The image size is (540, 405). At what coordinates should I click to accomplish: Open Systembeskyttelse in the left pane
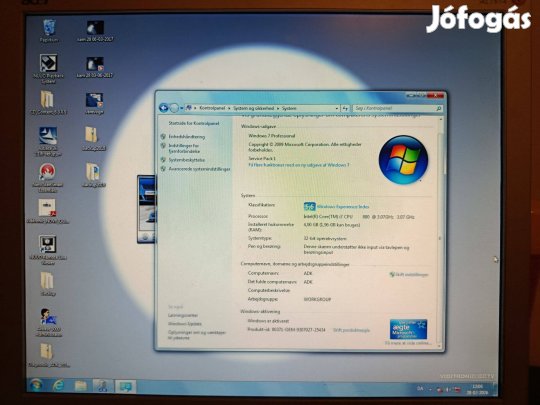tap(187, 160)
